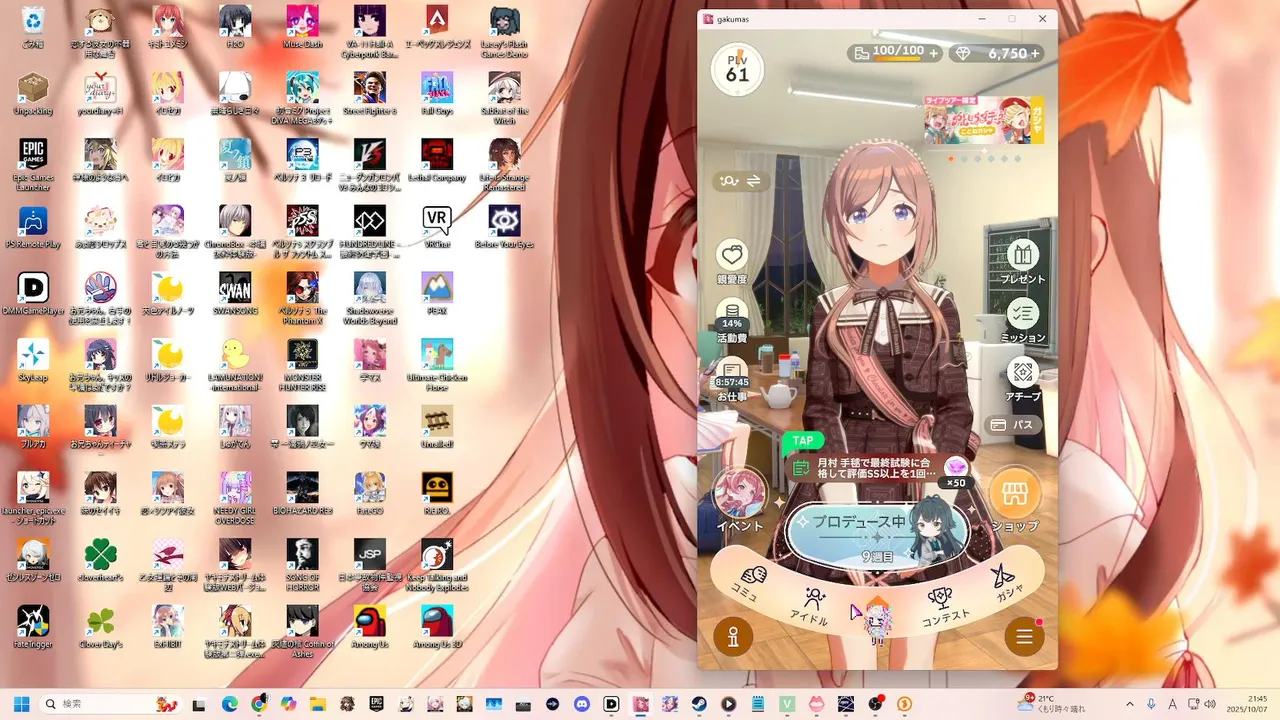Open PS Remote Play desktop shortcut
Image resolution: width=1280 pixels, height=720 pixels.
pos(33,227)
